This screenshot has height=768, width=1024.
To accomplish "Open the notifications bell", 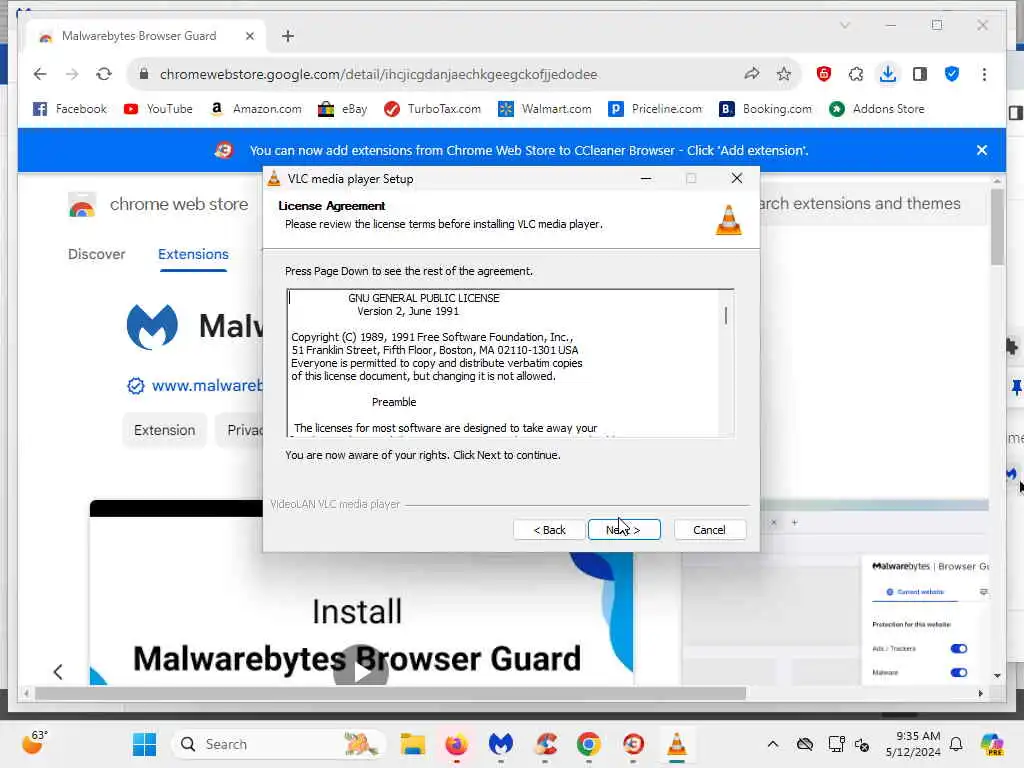I will (956, 744).
